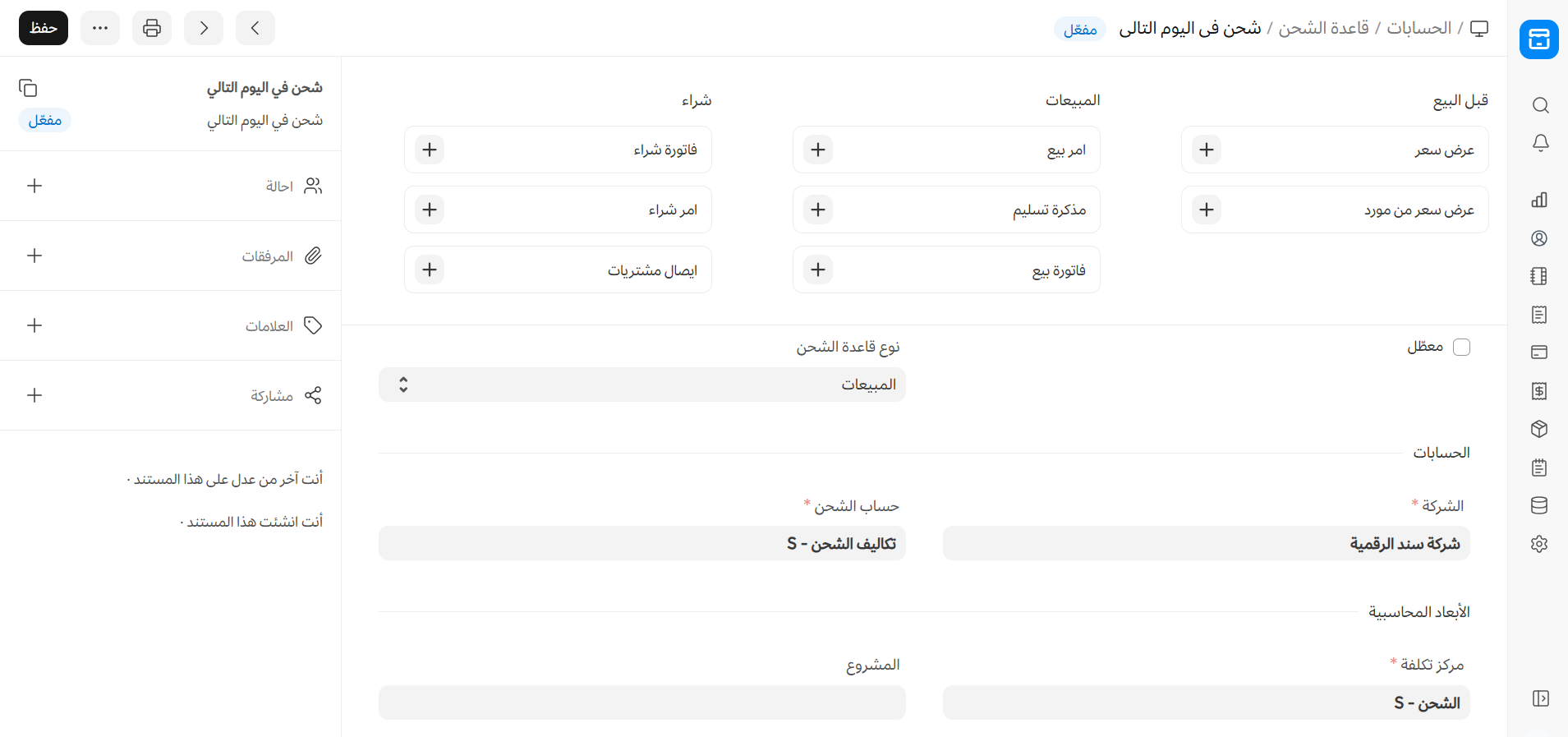Click the حفظ save button
The image size is (1568, 737).
[44, 28]
